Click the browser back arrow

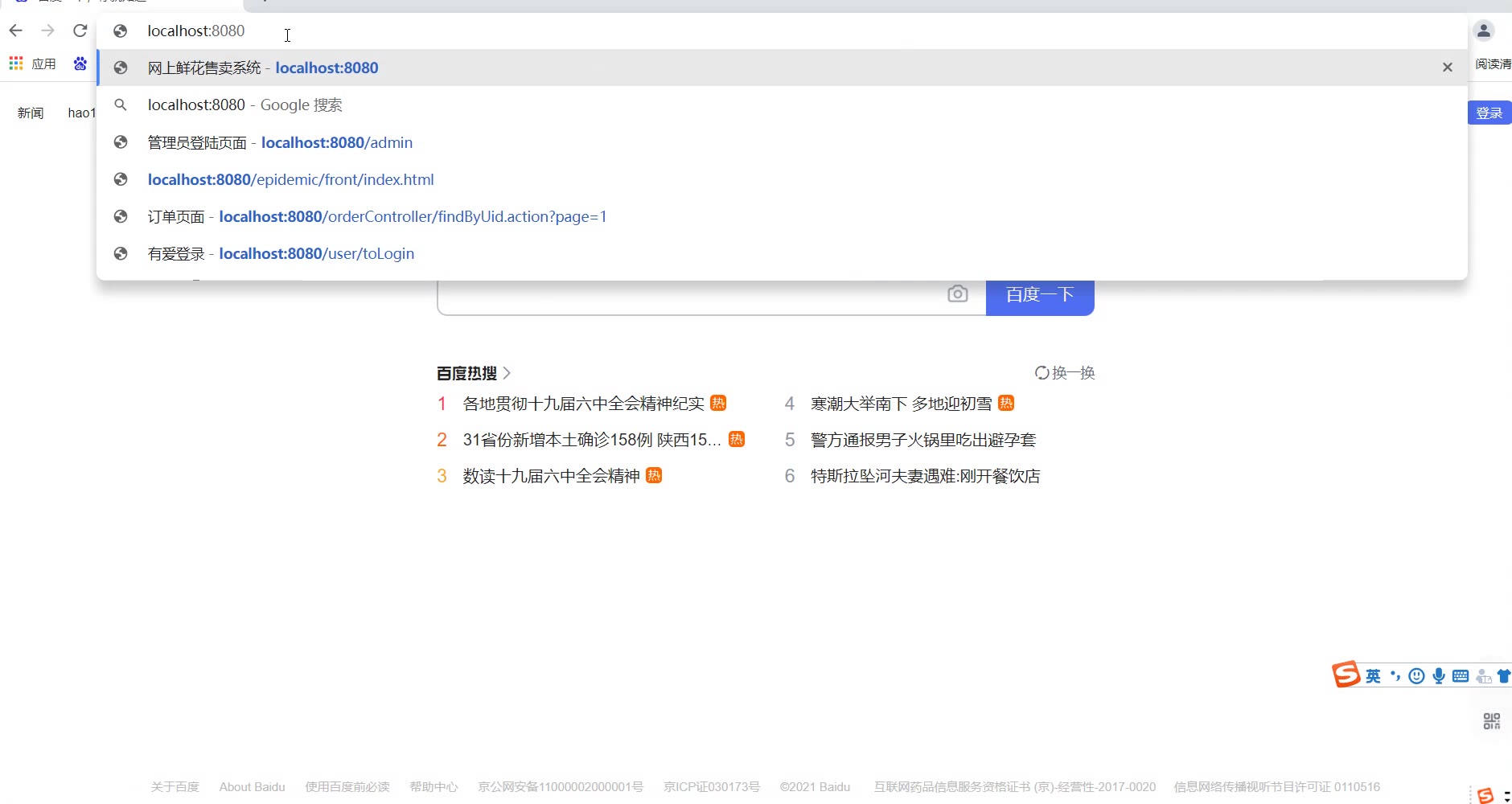click(x=16, y=31)
